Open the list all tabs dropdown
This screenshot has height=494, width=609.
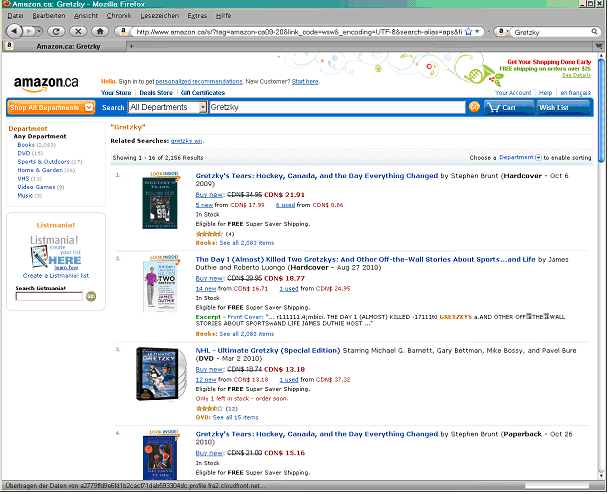pos(599,46)
